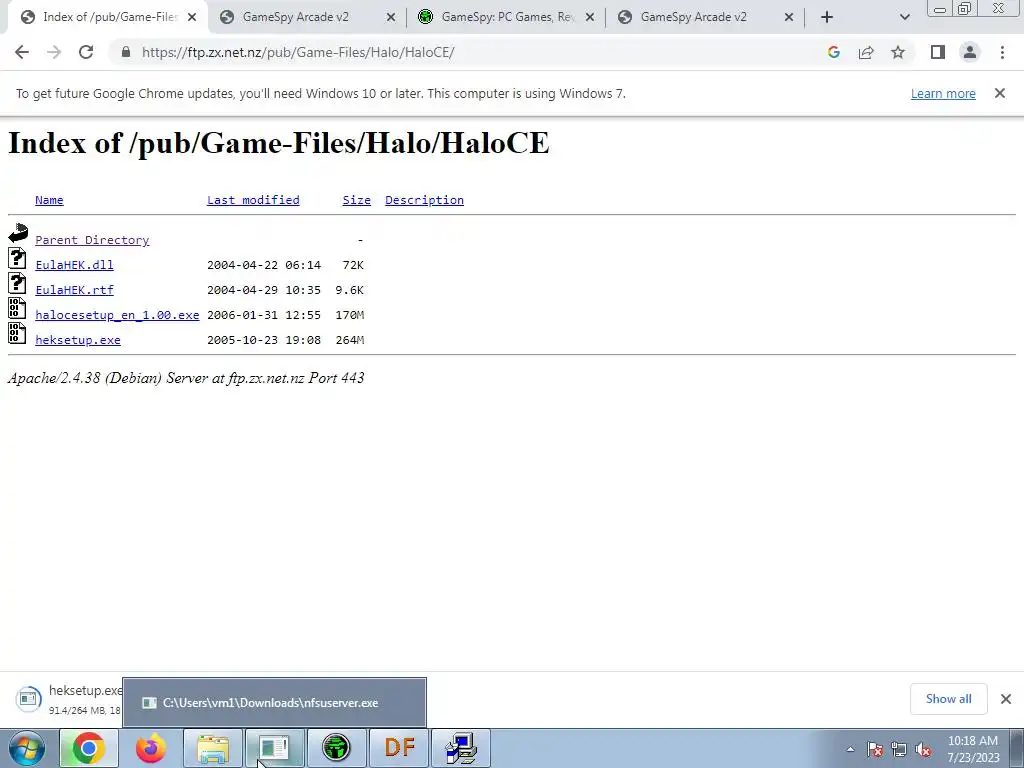
Task: Sort listing by Description
Action: click(x=424, y=200)
